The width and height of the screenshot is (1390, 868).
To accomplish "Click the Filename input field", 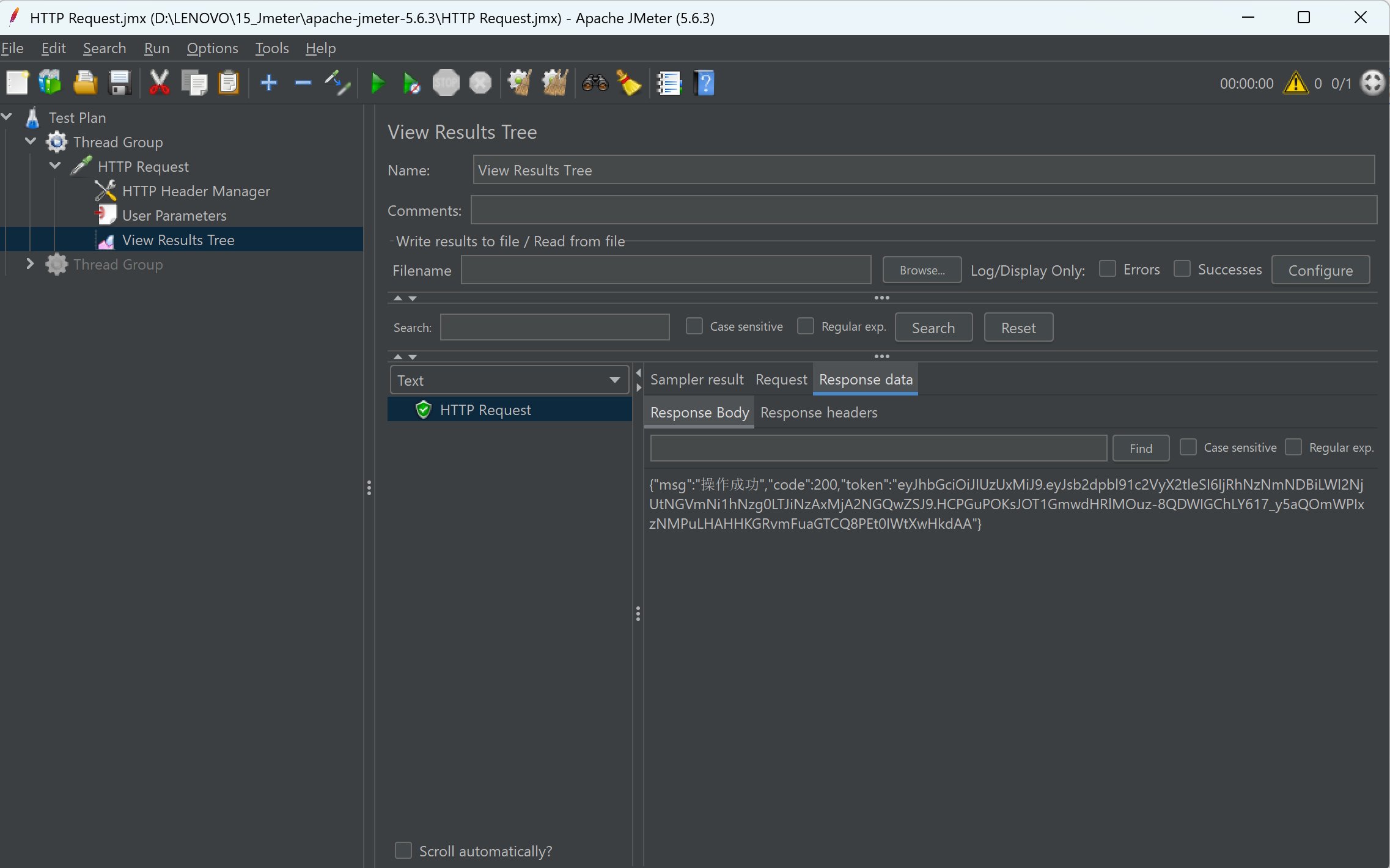I will [x=666, y=270].
